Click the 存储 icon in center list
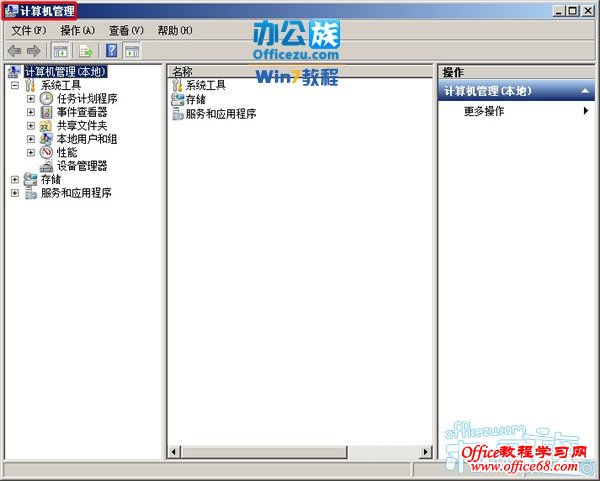This screenshot has height=481, width=600. tap(178, 99)
